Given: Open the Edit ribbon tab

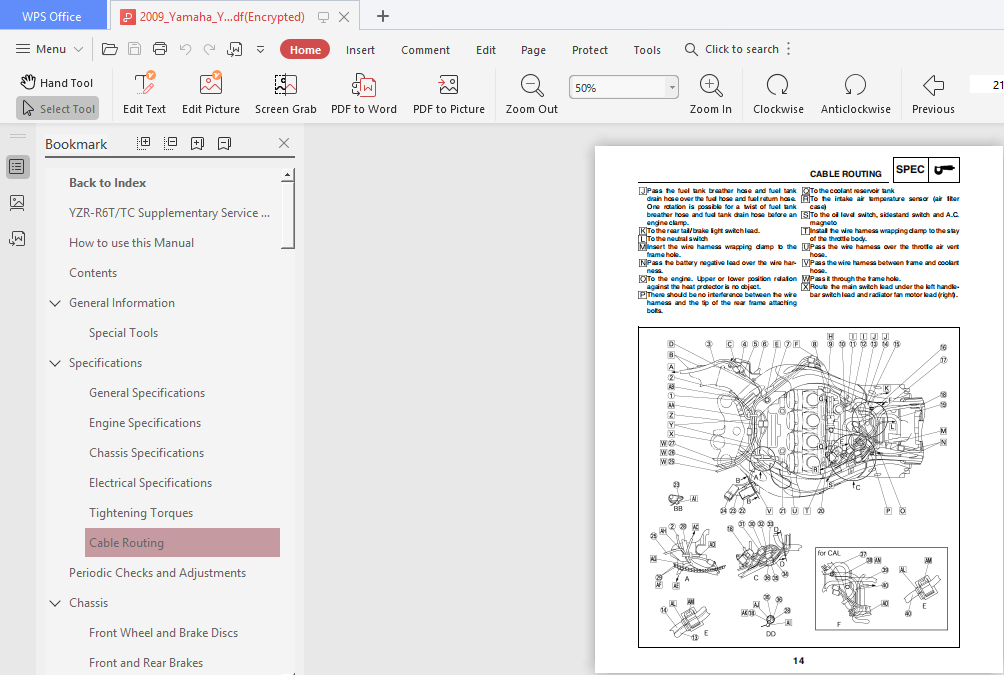Looking at the screenshot, I should pyautogui.click(x=485, y=50).
